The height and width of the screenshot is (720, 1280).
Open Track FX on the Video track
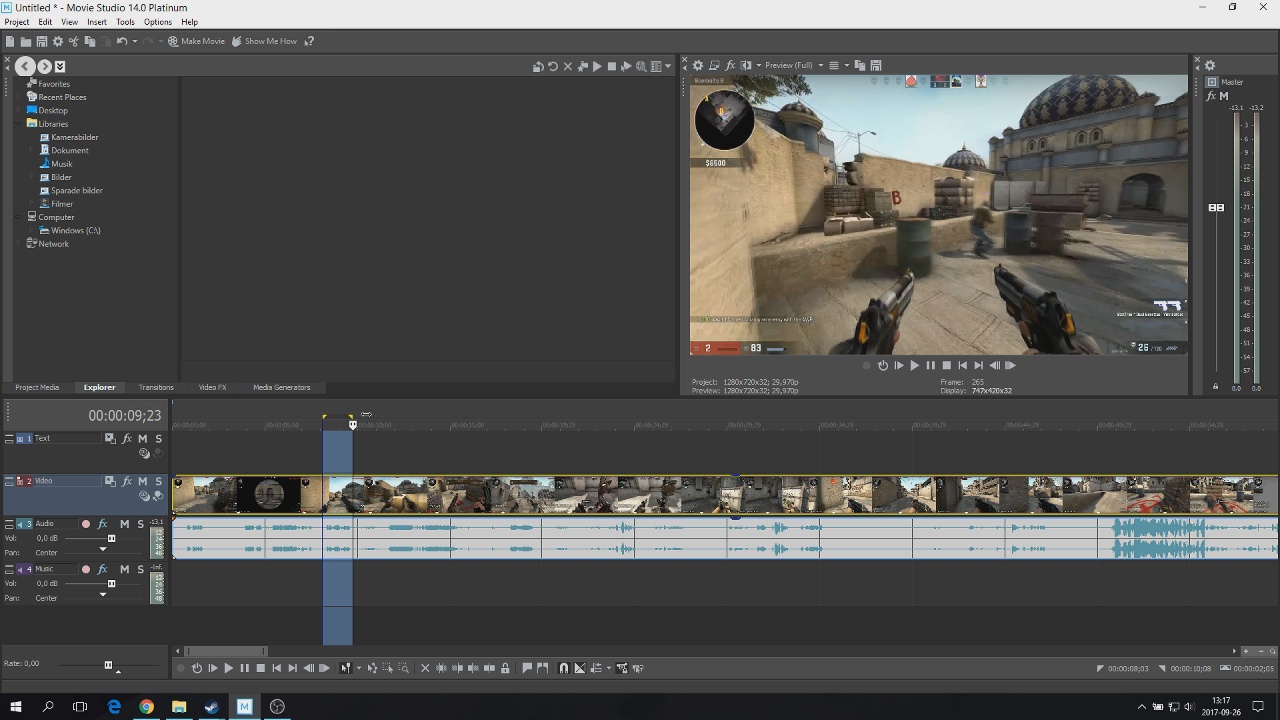click(127, 481)
